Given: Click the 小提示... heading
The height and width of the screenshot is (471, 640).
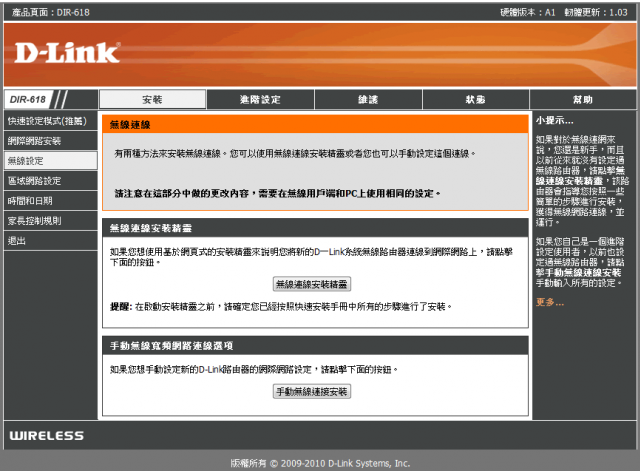Looking at the screenshot, I should [555, 120].
